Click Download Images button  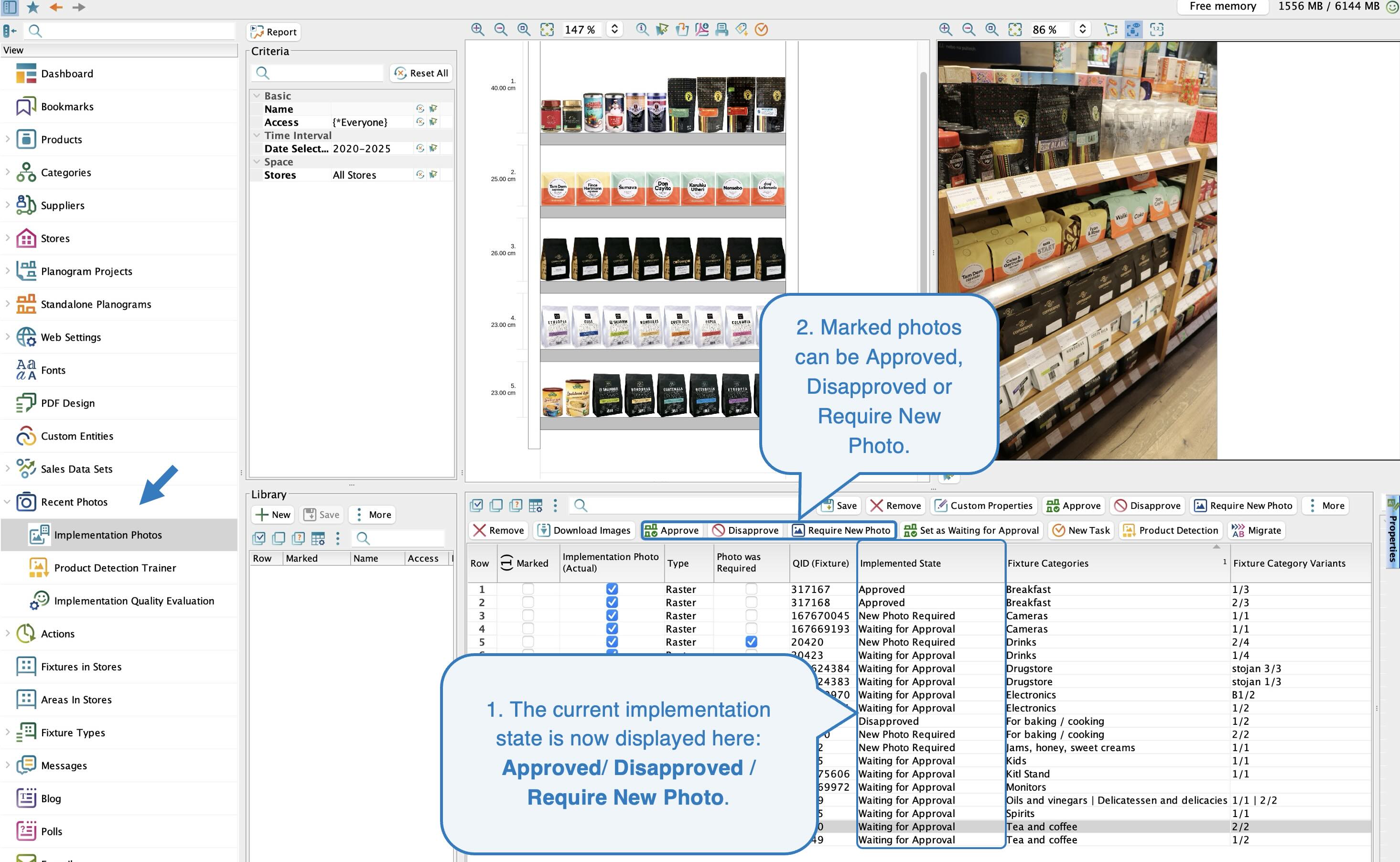click(584, 531)
